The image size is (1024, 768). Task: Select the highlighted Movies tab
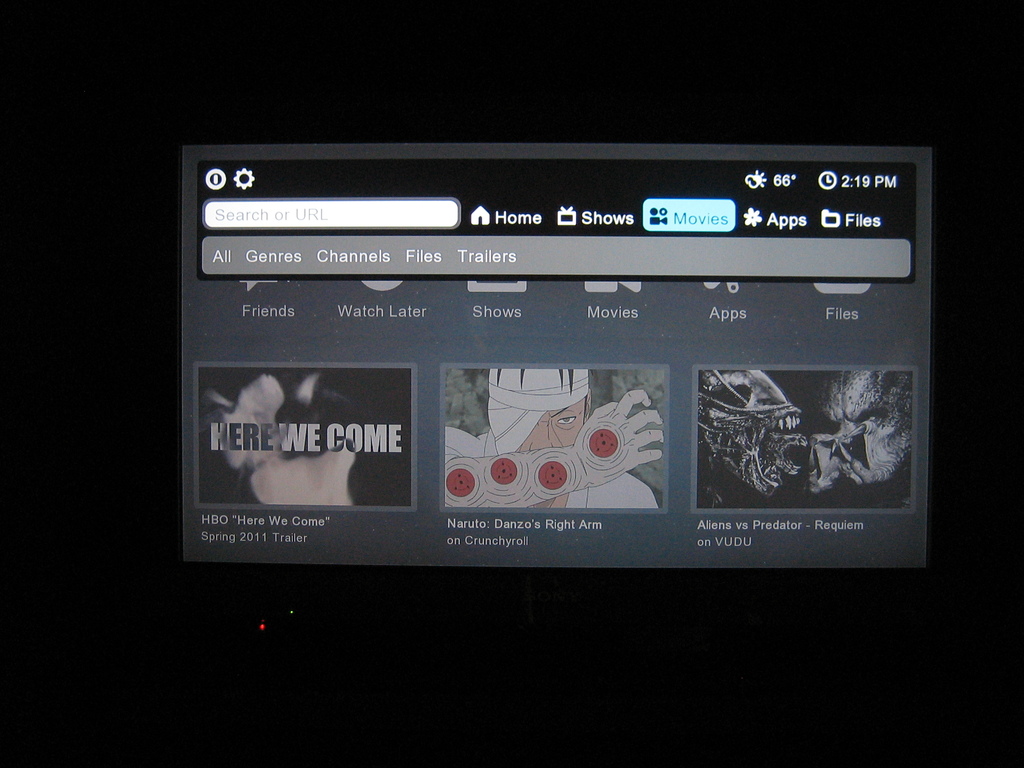coord(689,216)
